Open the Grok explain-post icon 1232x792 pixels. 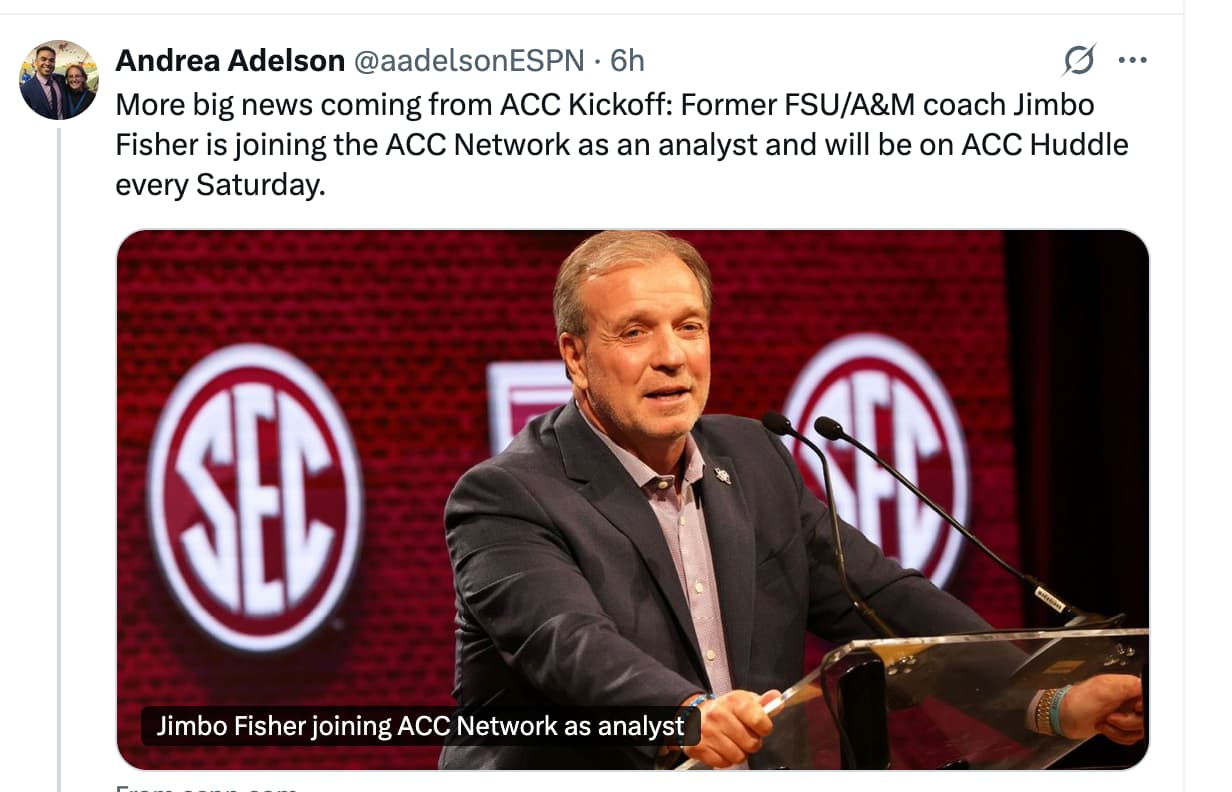click(1079, 61)
